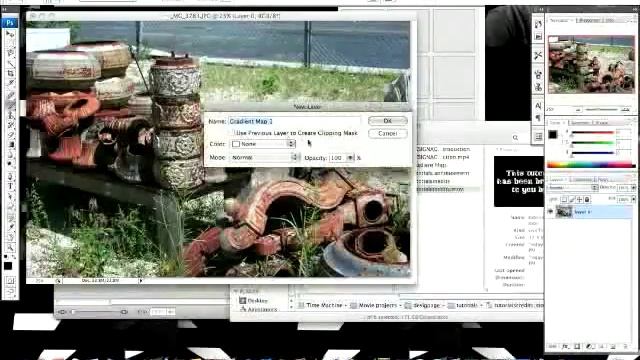Click the dialog Opacity value field
Screen dimensions: 640x360
(337, 158)
